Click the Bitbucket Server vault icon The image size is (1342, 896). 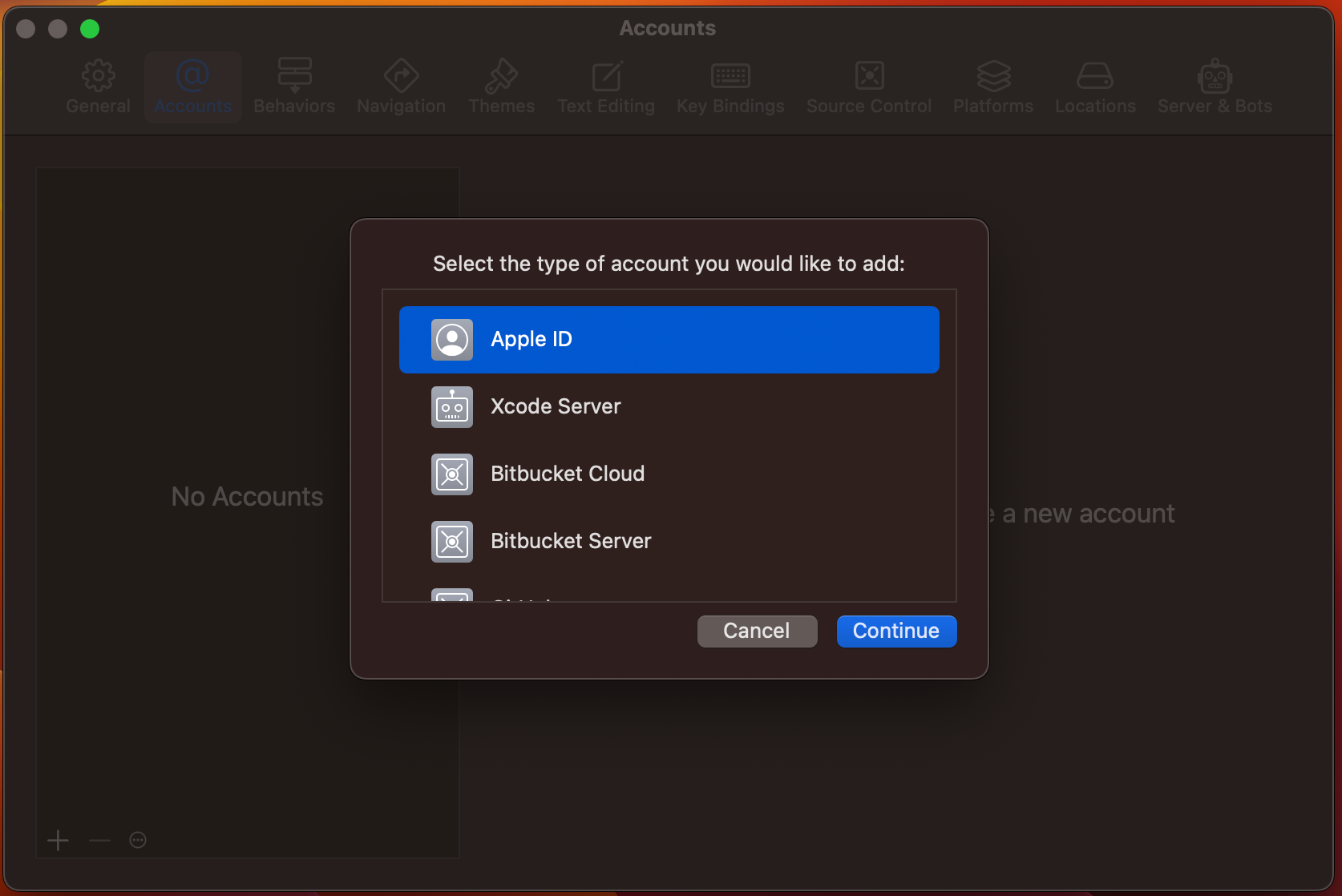452,542
